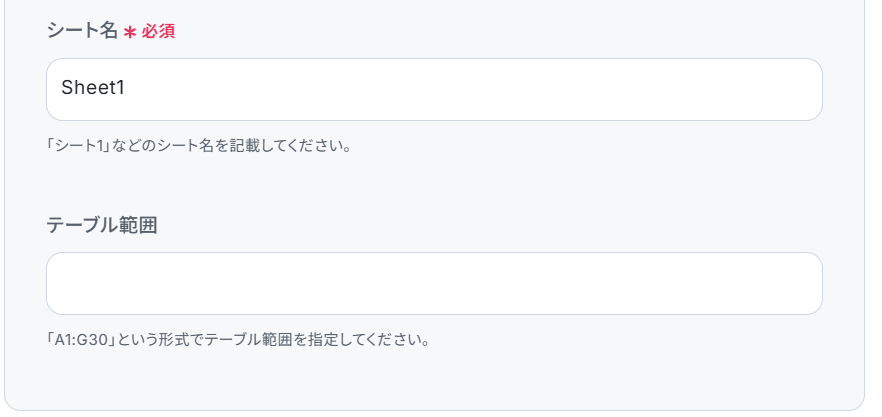
Task: Click the red 必須 required marker
Action: 158,32
